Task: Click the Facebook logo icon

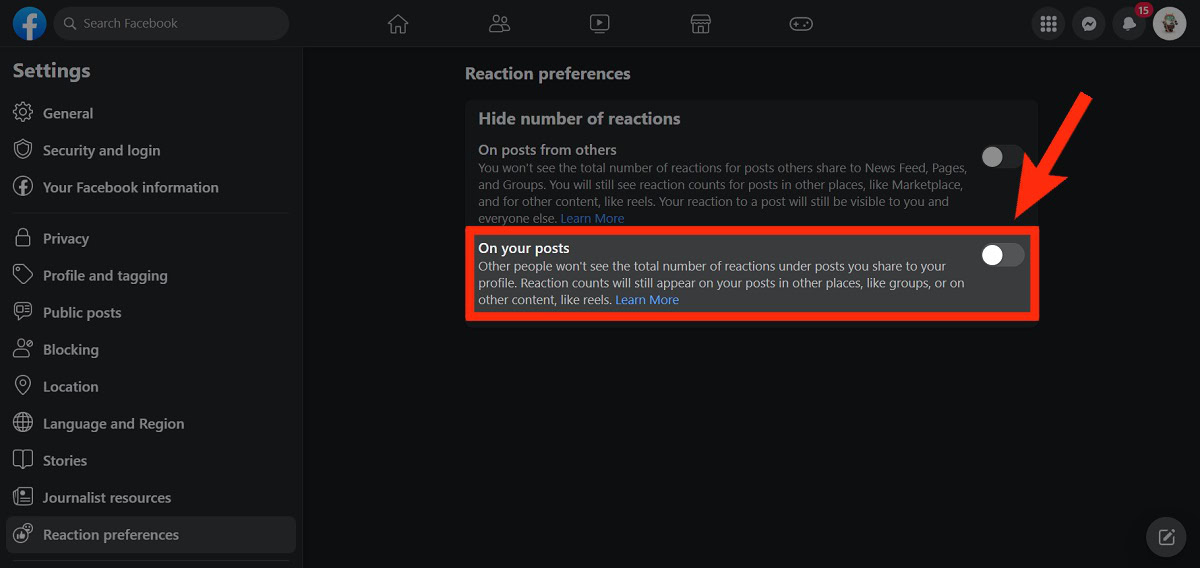Action: coord(29,23)
